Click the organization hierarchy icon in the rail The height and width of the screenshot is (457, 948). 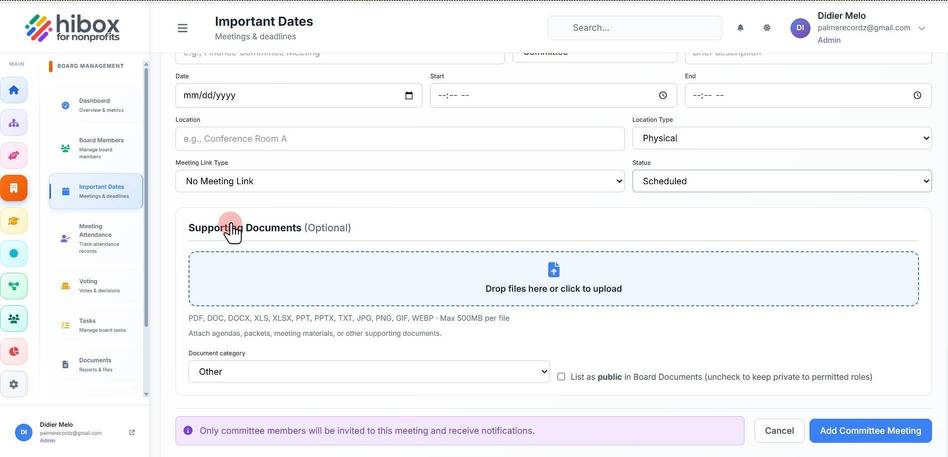[x=14, y=123]
